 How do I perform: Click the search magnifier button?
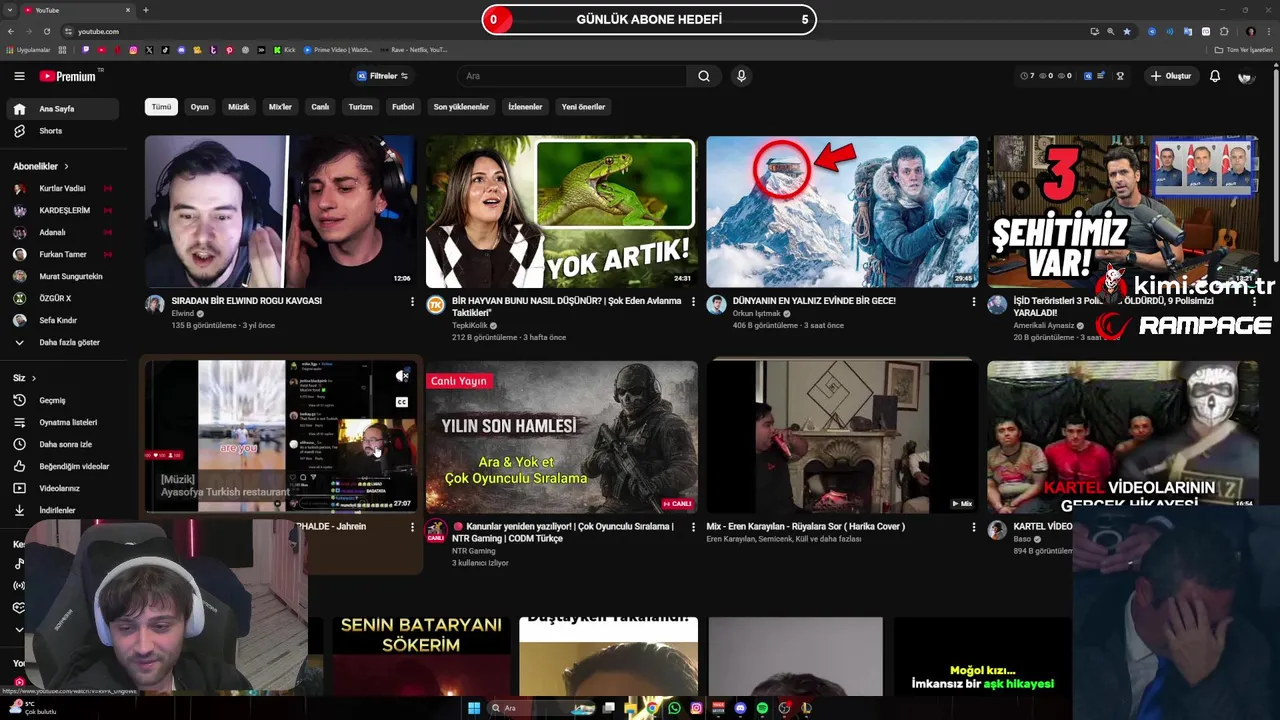tap(704, 76)
